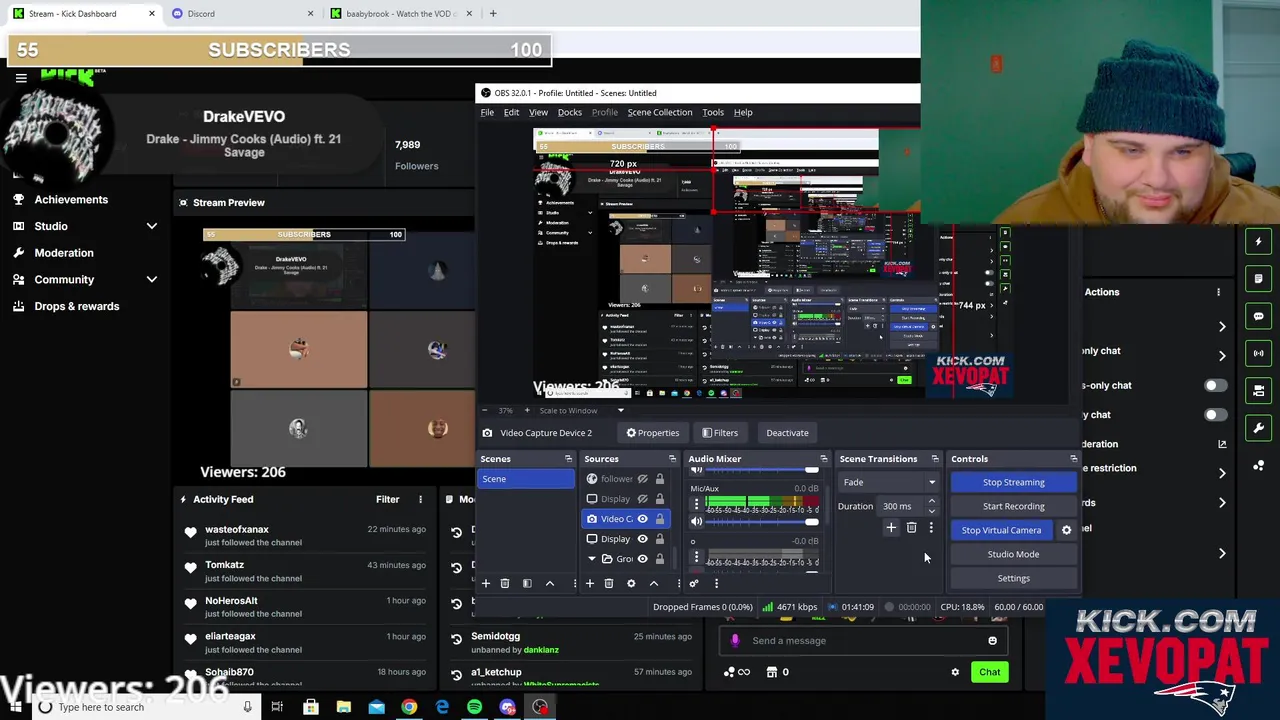Pop out the Scenes dock
Viewport: 1280px width, 720px height.
click(x=568, y=459)
